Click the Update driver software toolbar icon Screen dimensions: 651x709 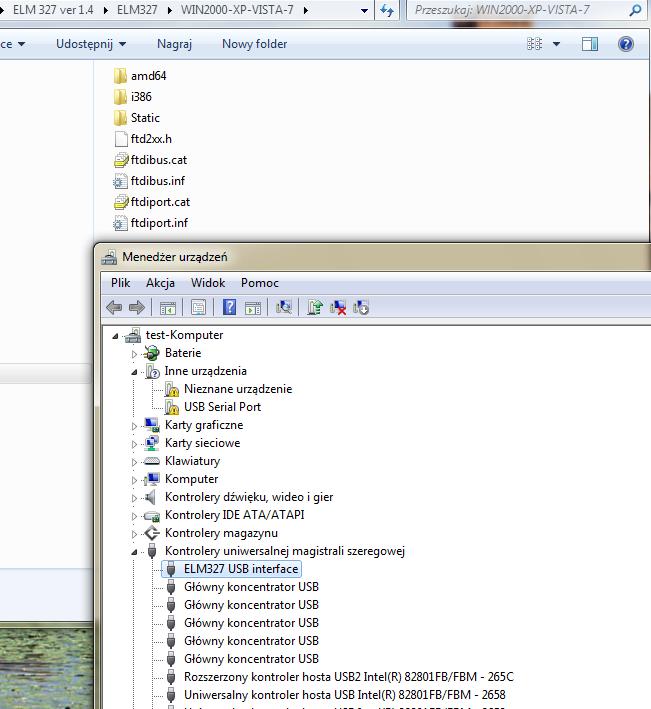(x=315, y=308)
